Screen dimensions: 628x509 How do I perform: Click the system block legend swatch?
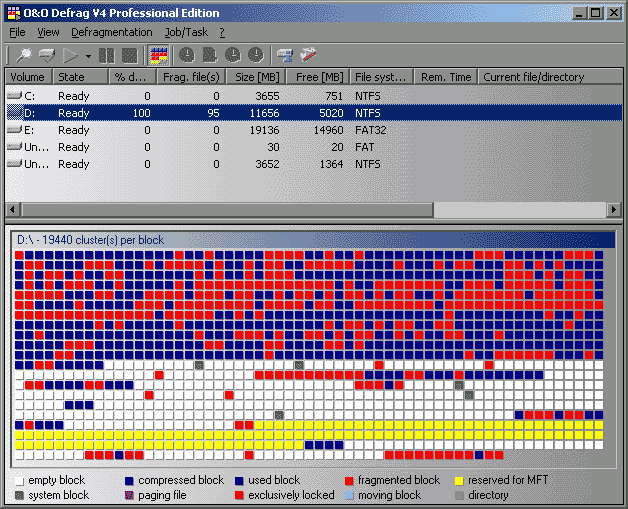coord(19,495)
